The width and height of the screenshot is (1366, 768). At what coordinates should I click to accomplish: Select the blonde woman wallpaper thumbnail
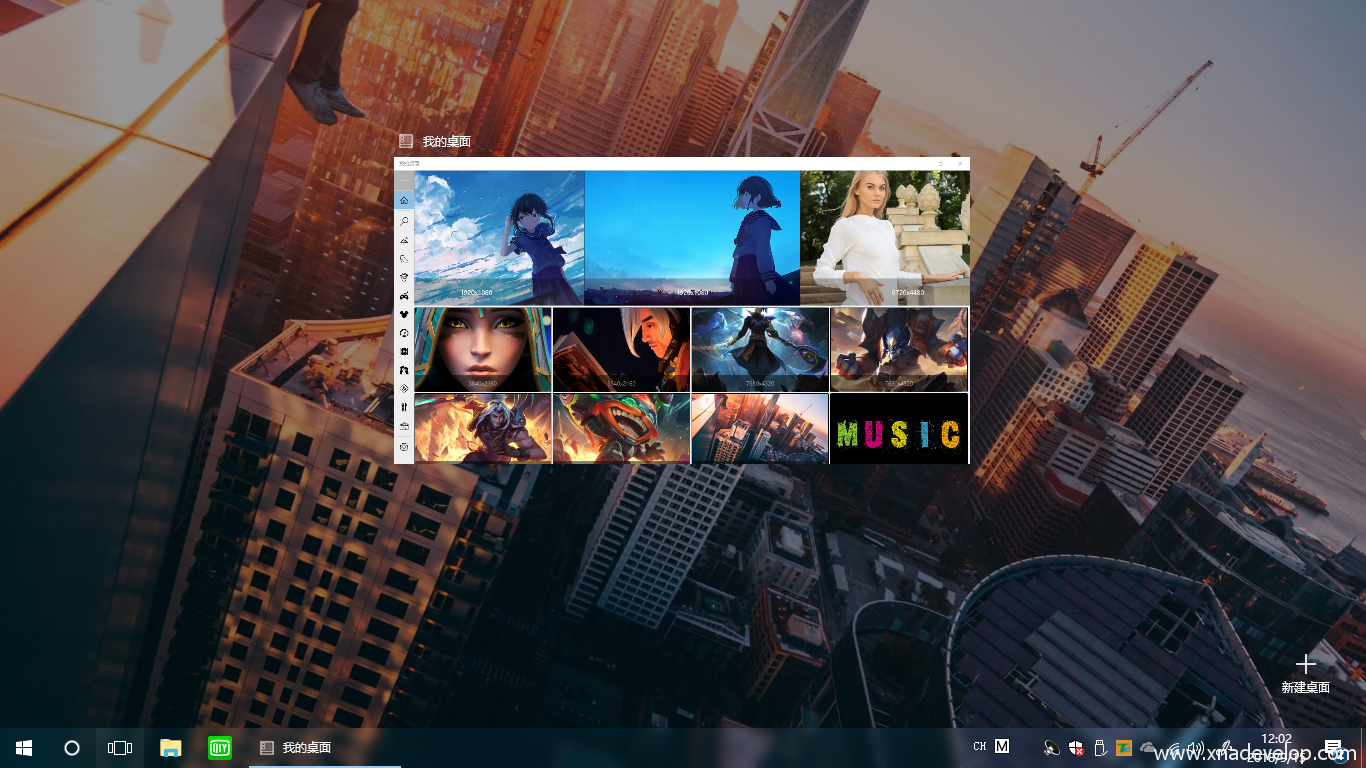(884, 237)
